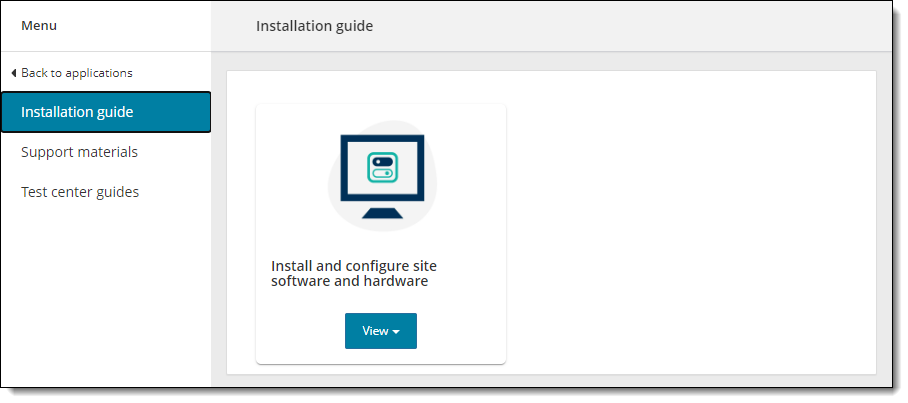Click the Install and configure site software title
The width and height of the screenshot is (908, 403).
[353, 273]
